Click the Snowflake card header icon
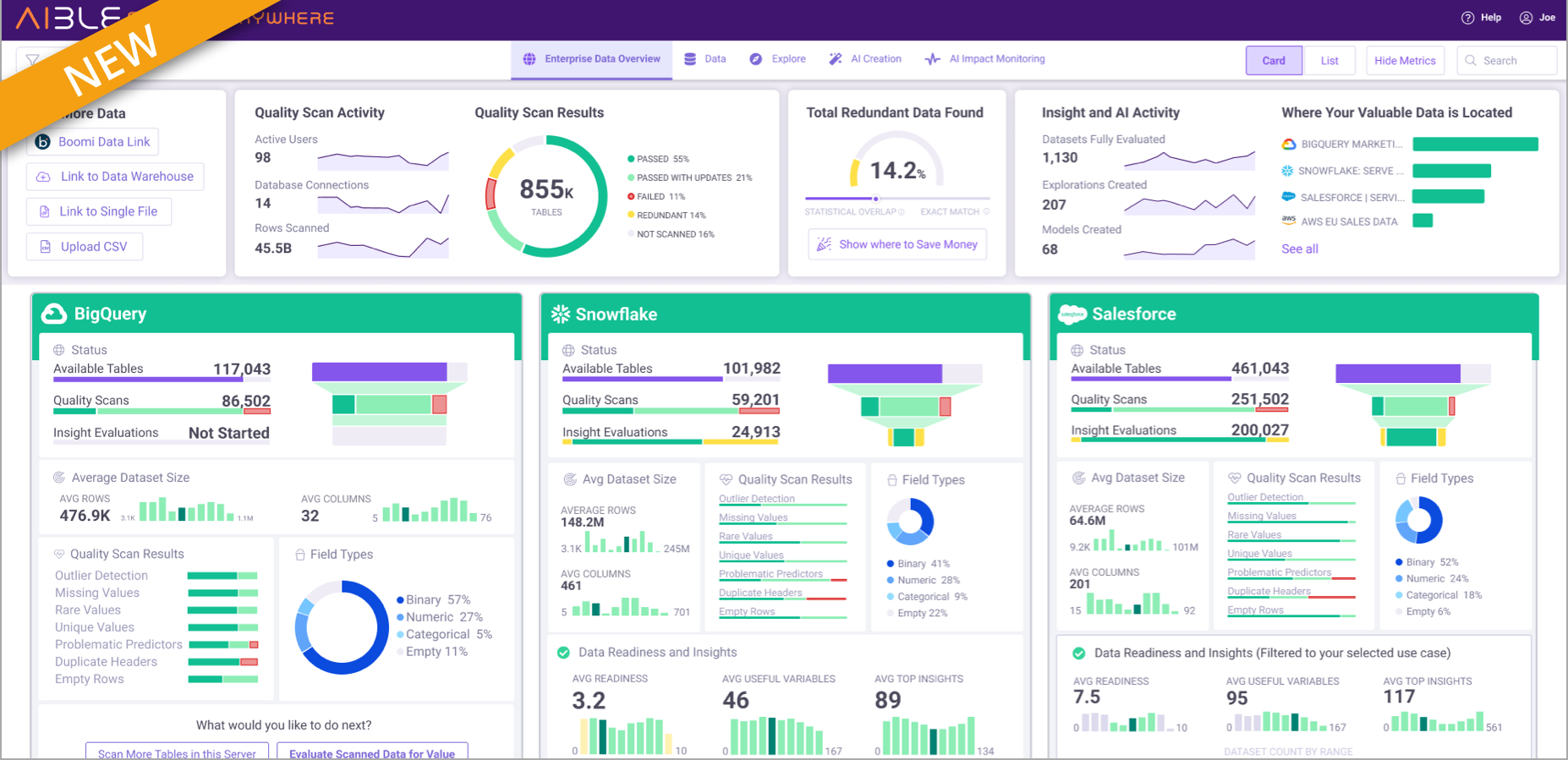 coord(561,314)
